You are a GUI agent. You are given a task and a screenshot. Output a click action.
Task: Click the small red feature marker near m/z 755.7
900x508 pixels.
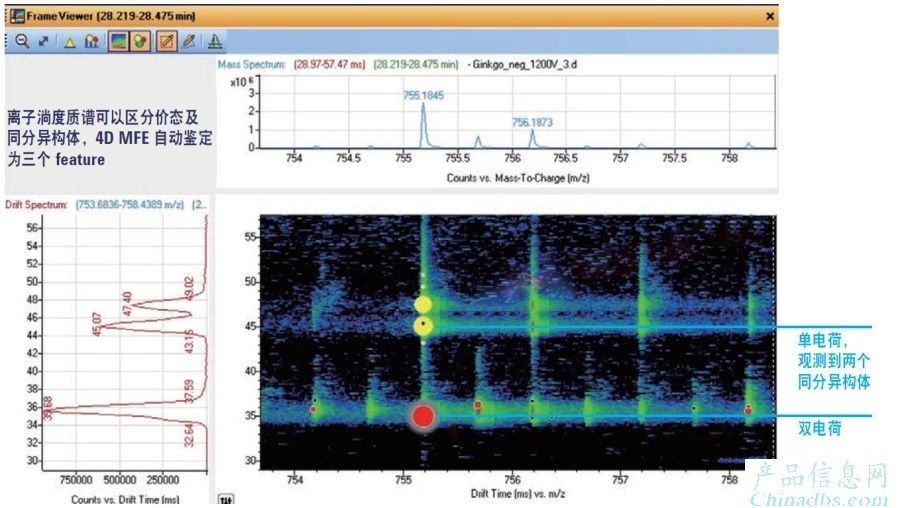coord(478,406)
